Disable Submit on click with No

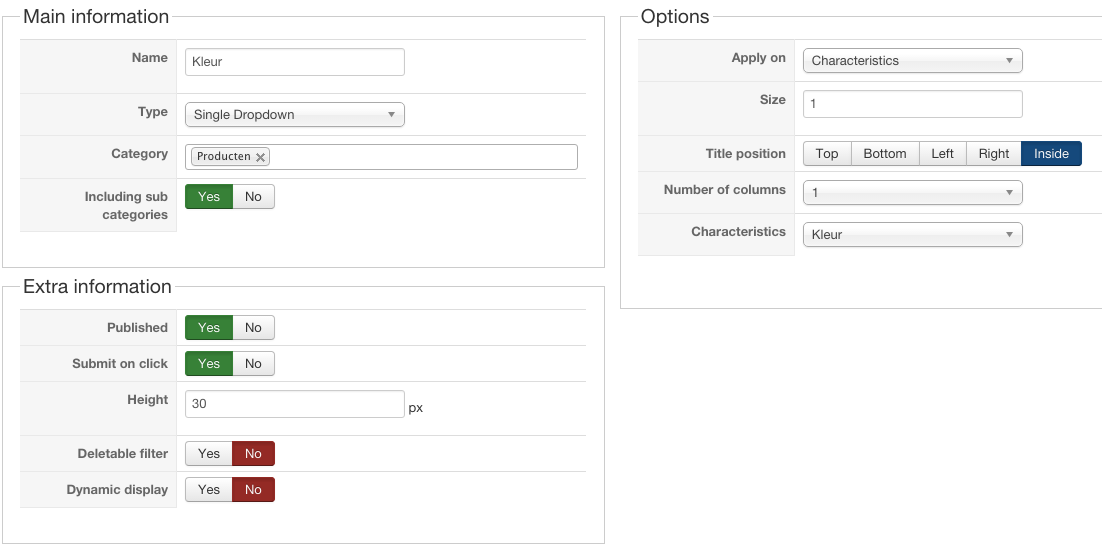(253, 364)
